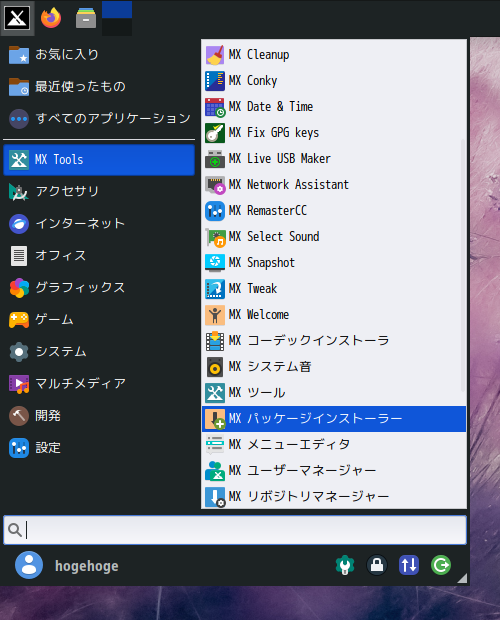
Task: Open MX Live USB Maker
Action: pyautogui.click(x=334, y=159)
